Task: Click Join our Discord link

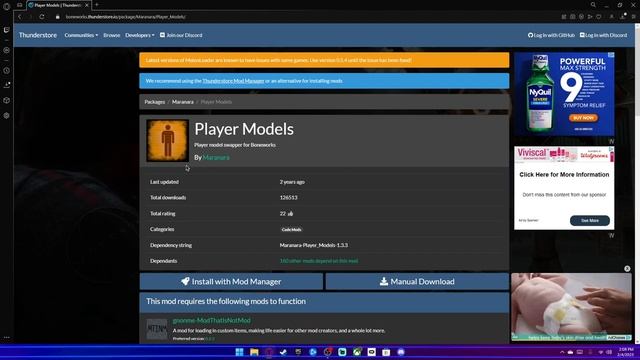Action: pyautogui.click(x=181, y=35)
